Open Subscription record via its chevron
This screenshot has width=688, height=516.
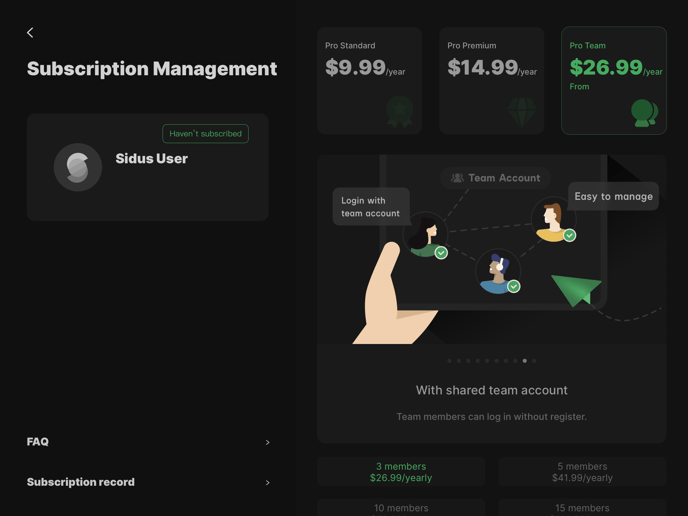tap(267, 483)
